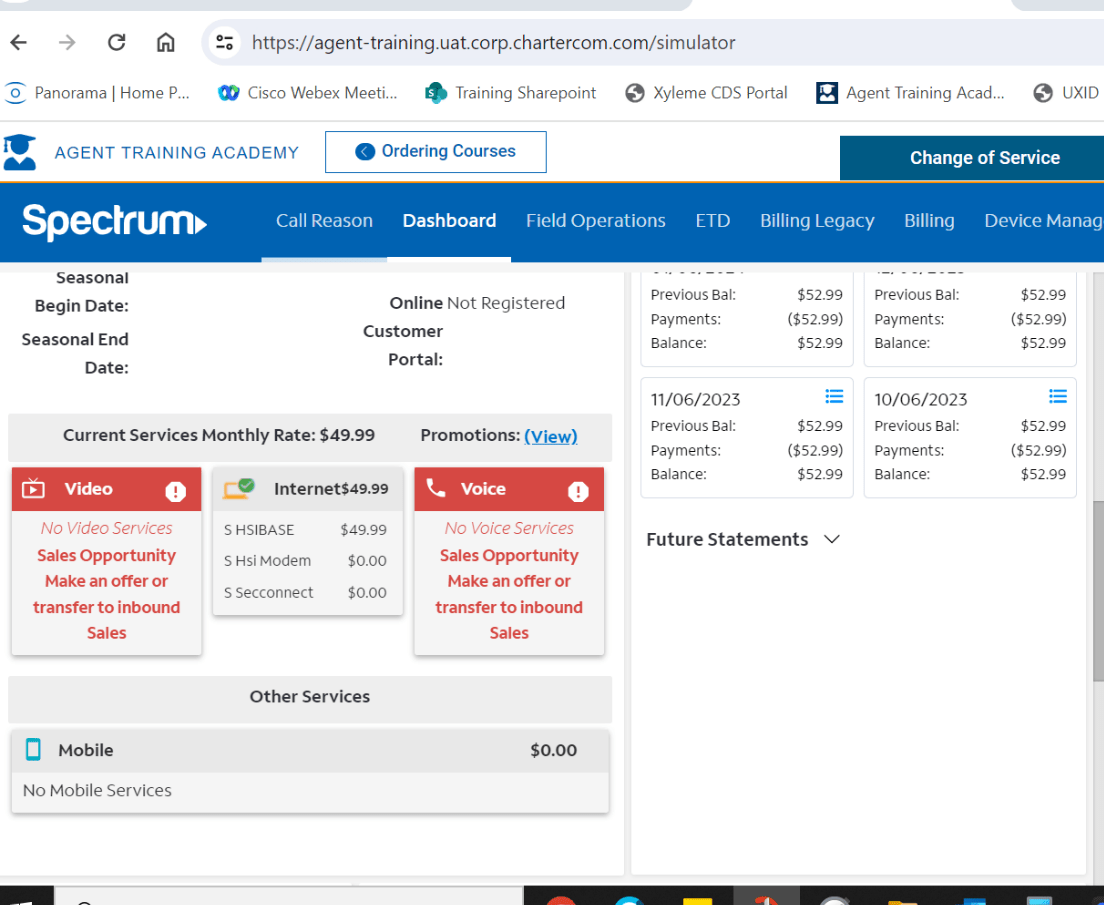Click the Internet laptop status icon
This screenshot has height=905, width=1104.
(x=238, y=488)
